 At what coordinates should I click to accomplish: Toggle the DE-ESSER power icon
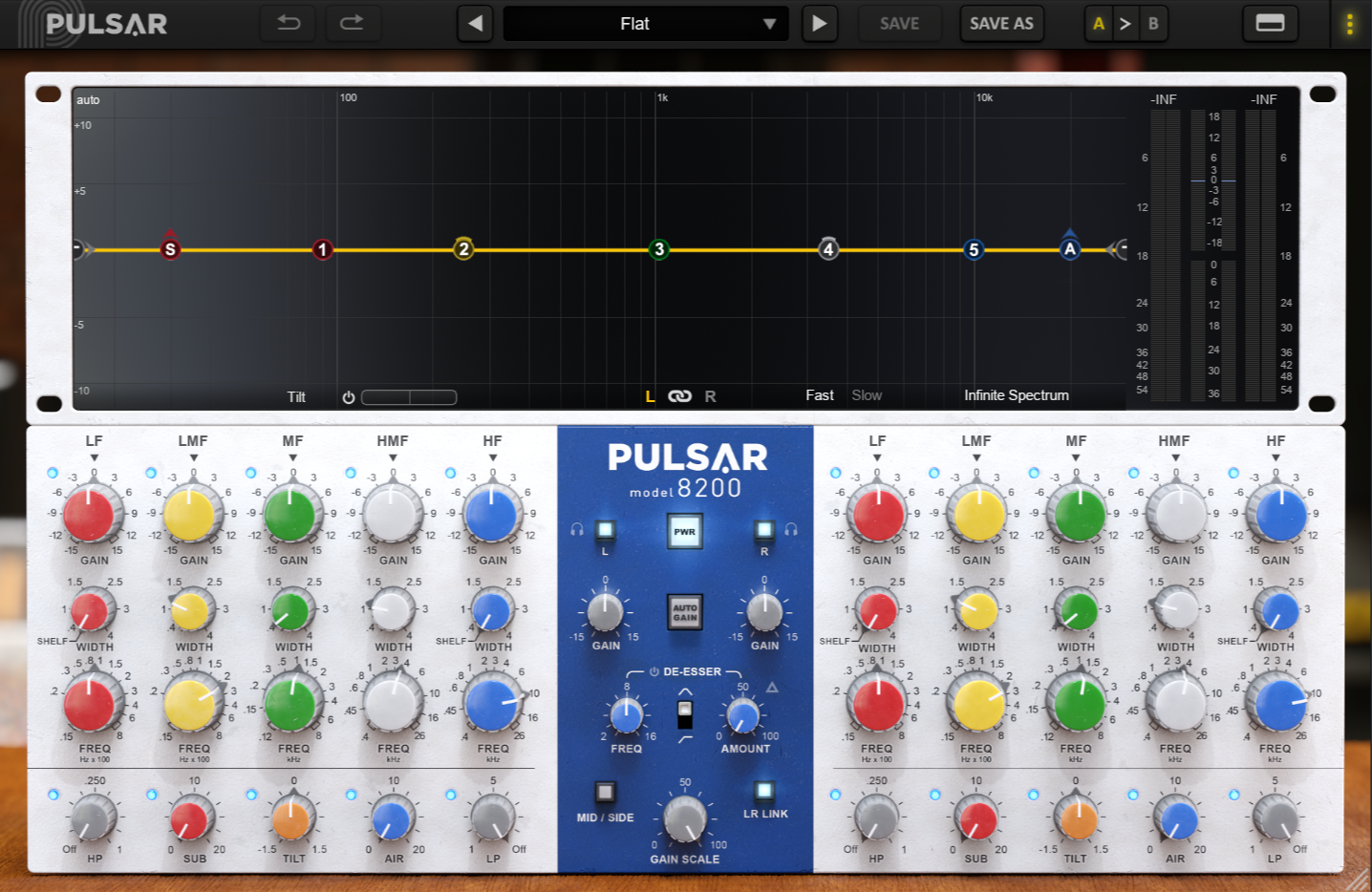(654, 672)
